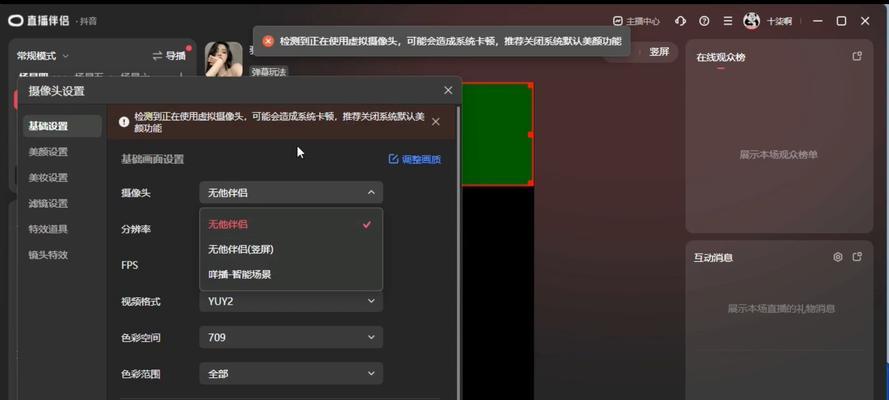
Task: Click the 基础画面设置 section title
Action: click(x=152, y=159)
